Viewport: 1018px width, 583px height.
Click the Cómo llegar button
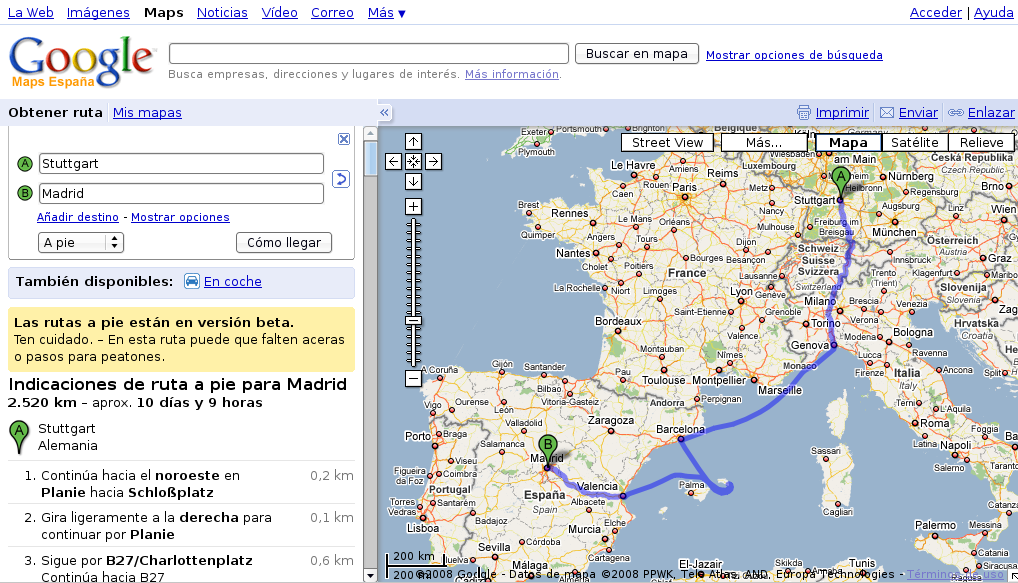(x=284, y=243)
